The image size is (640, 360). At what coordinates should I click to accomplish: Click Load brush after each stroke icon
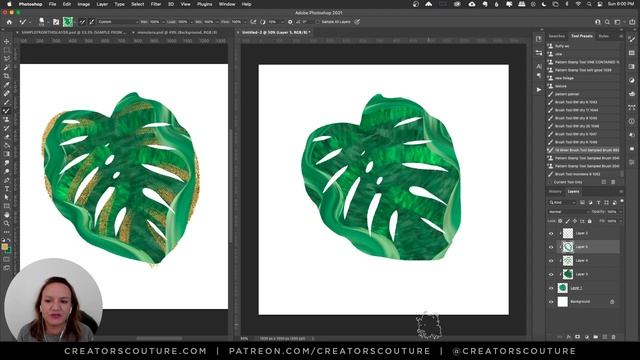click(83, 22)
